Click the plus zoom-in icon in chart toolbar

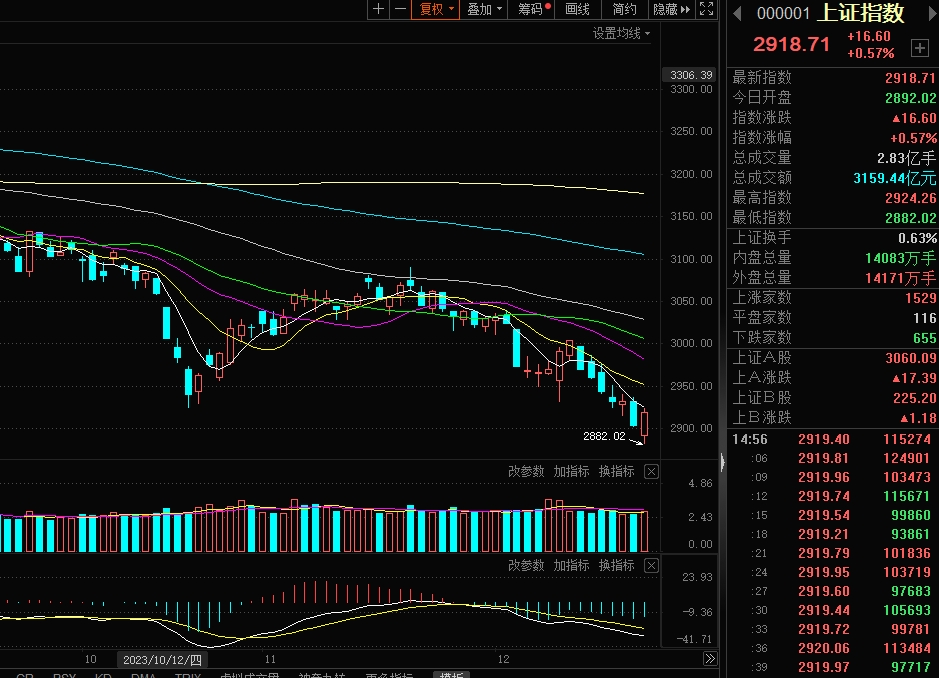click(x=378, y=9)
